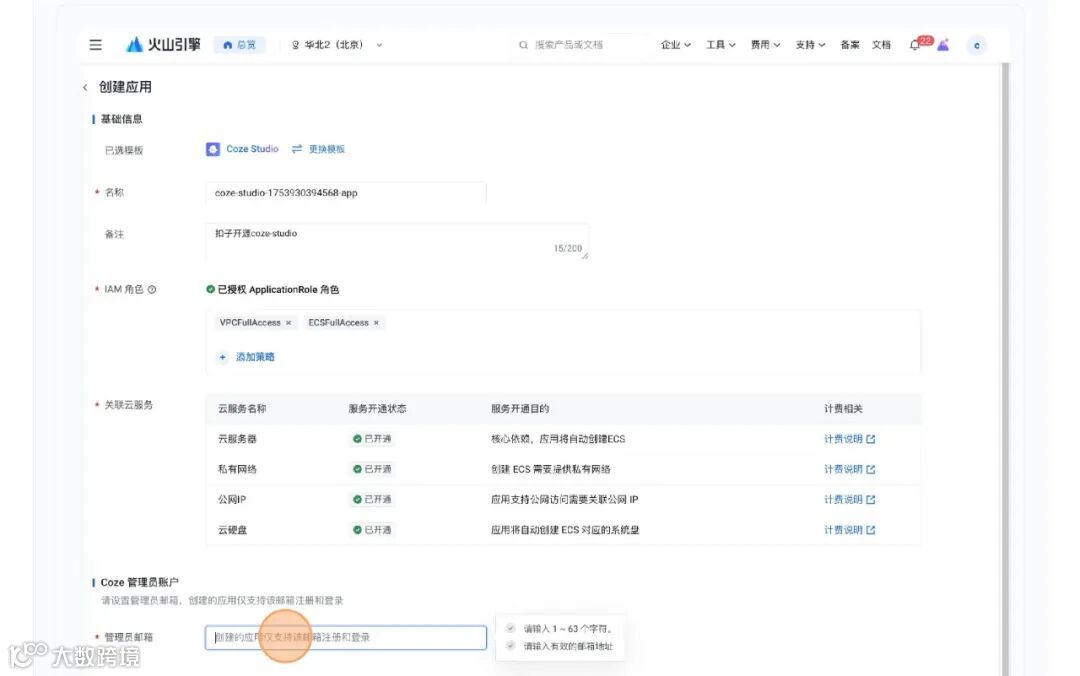Viewport: 1080px width, 676px height.
Task: Click the 服务开通目的 column header
Action: pos(519,409)
